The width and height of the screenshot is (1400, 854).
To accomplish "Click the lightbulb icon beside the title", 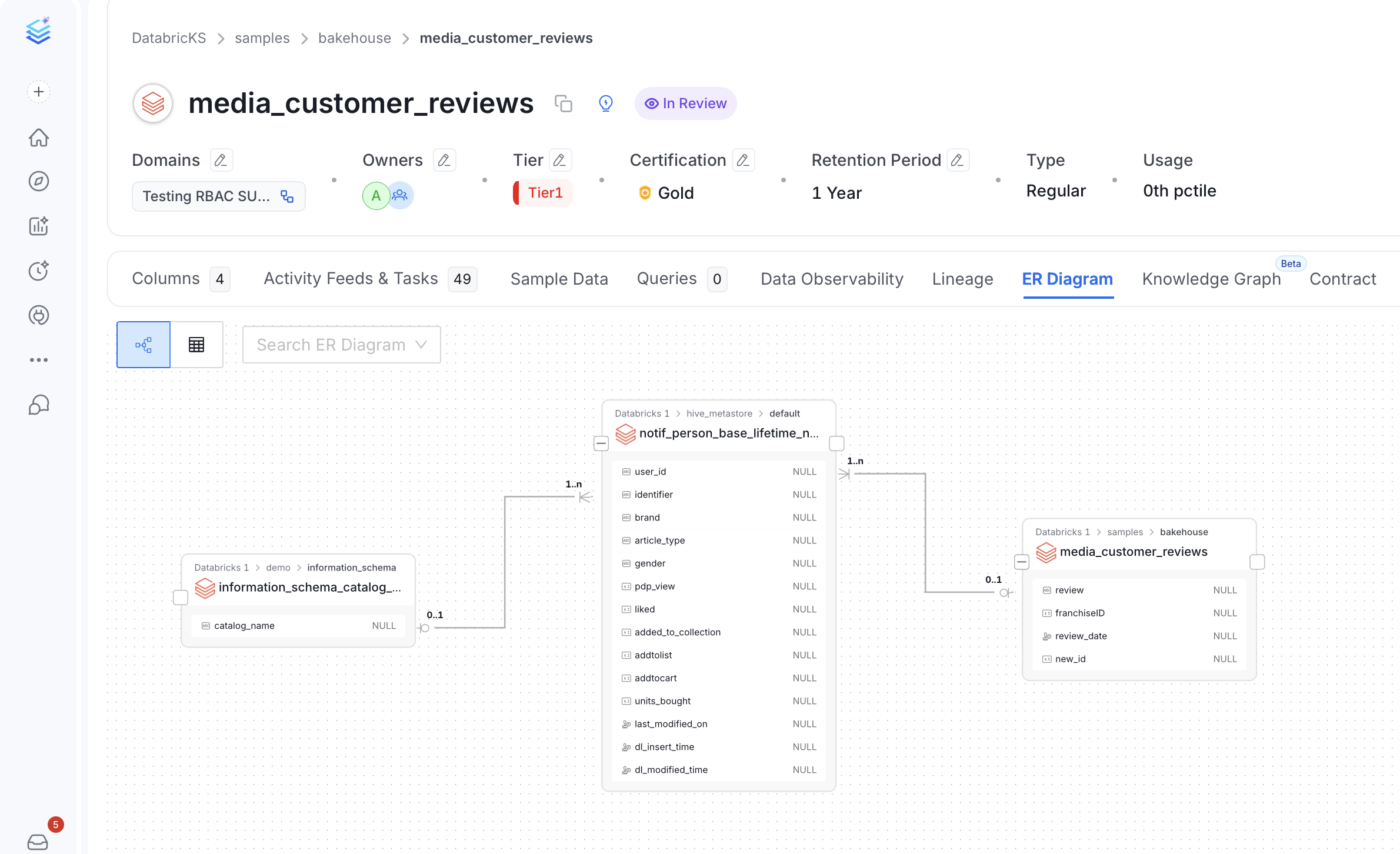I will pos(606,104).
